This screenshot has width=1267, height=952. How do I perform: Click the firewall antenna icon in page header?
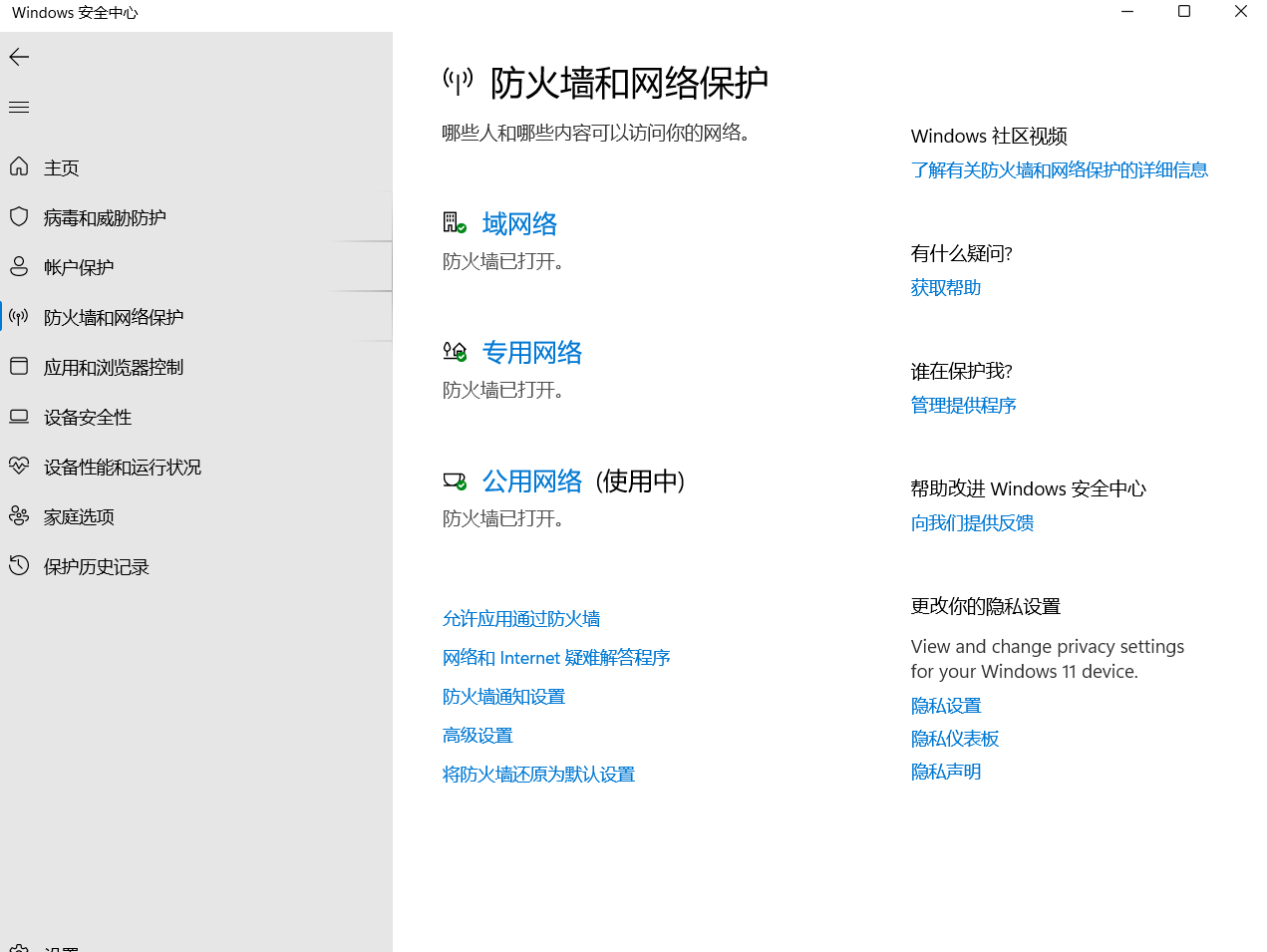click(x=458, y=82)
